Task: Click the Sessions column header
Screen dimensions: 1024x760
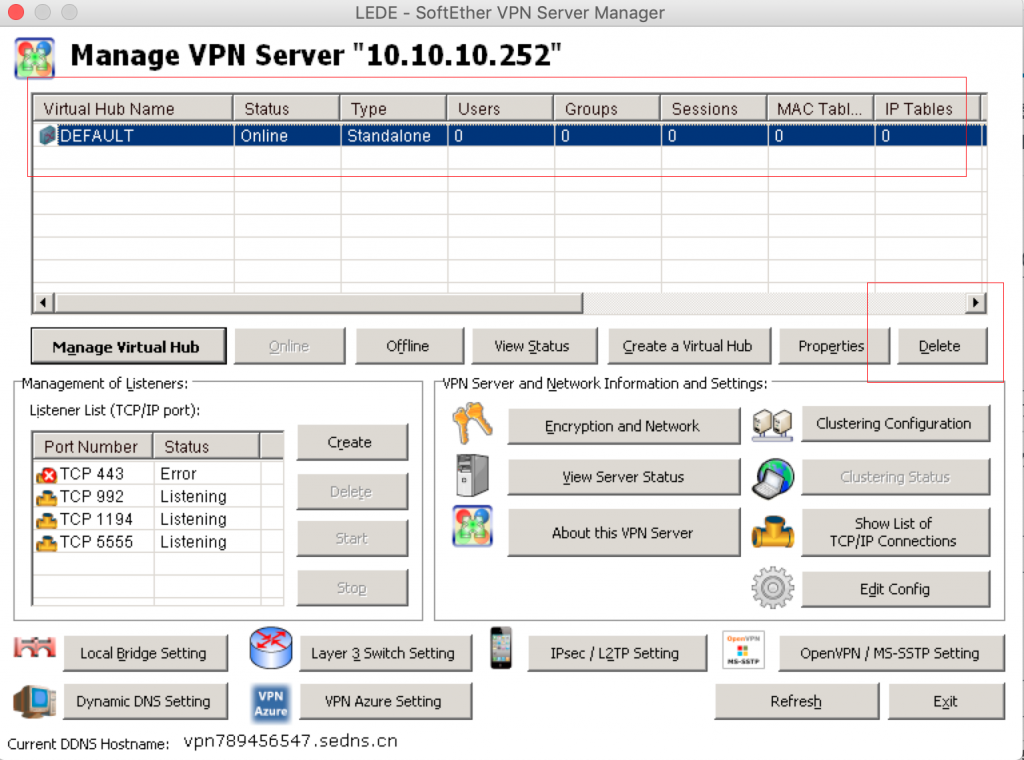Action: tap(714, 109)
